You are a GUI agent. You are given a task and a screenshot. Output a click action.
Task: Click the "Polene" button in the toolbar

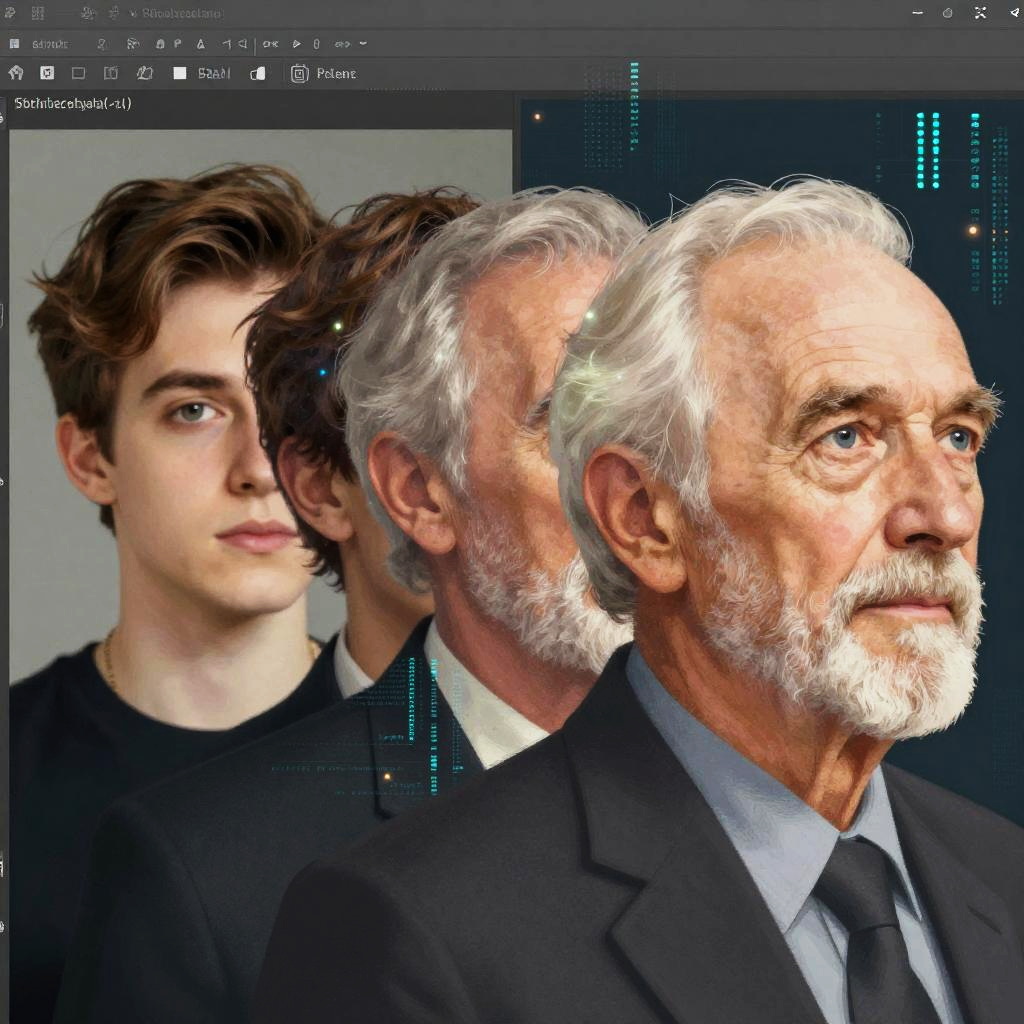tap(336, 73)
